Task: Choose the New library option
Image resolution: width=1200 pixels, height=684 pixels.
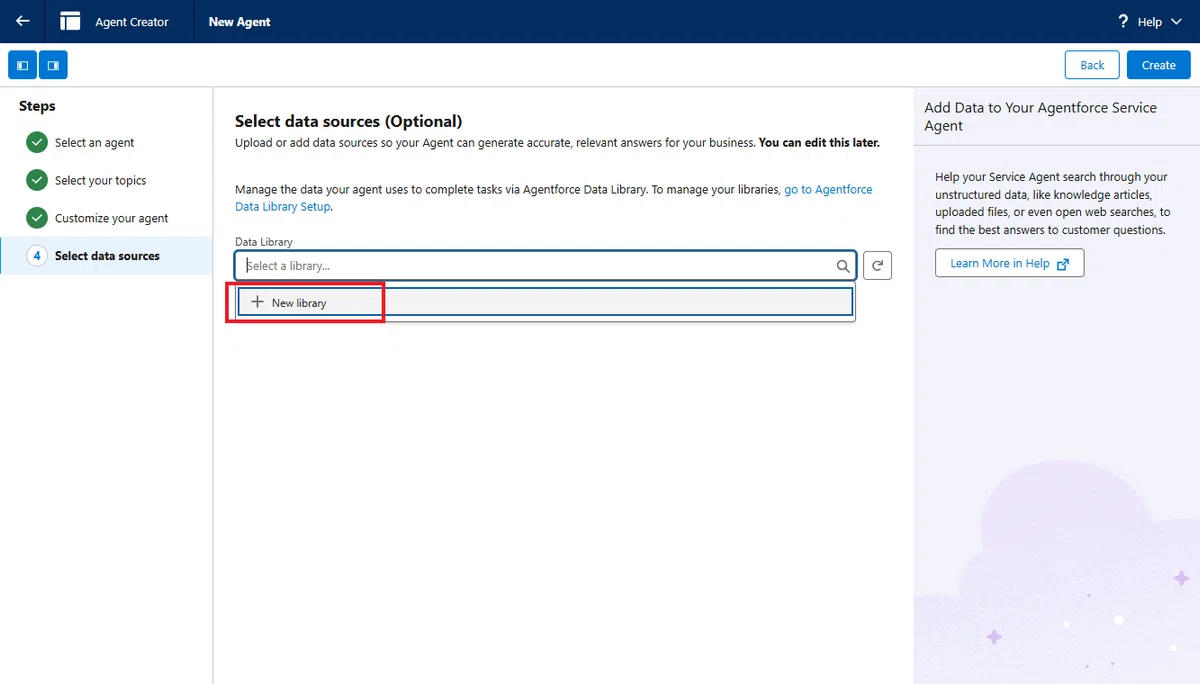Action: pos(545,302)
